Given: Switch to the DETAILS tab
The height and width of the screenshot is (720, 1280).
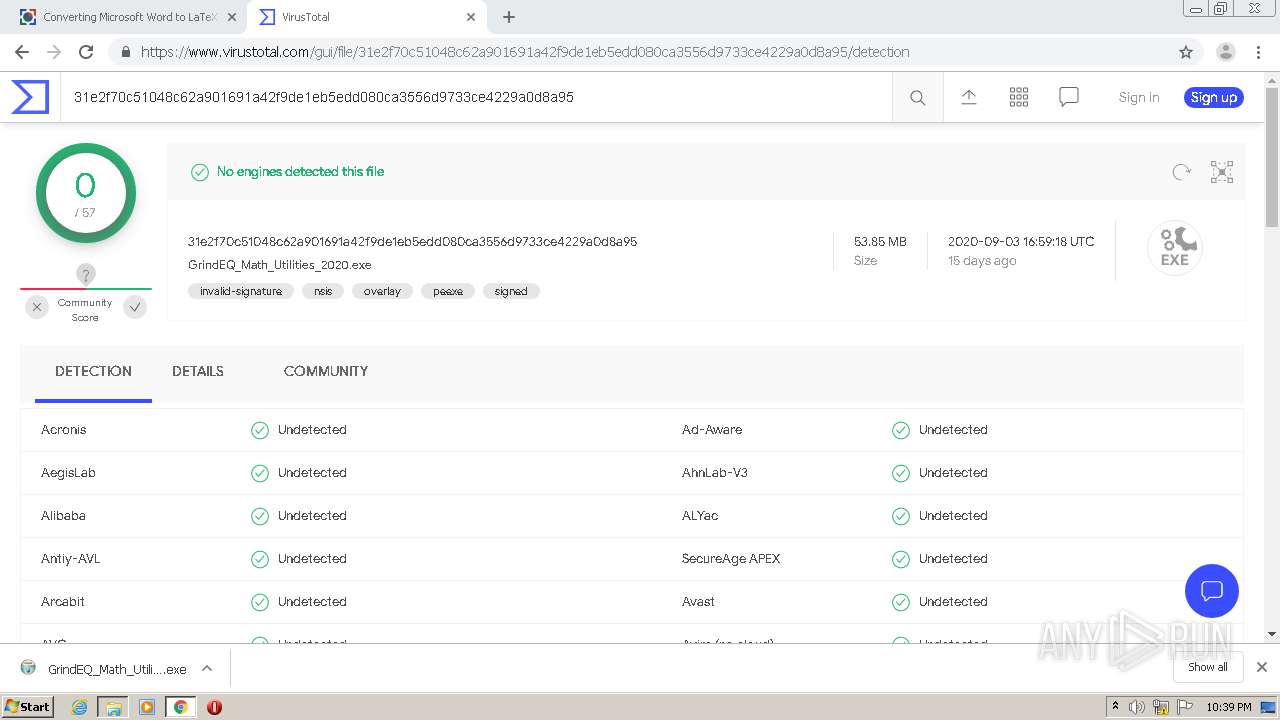Looking at the screenshot, I should 198,371.
